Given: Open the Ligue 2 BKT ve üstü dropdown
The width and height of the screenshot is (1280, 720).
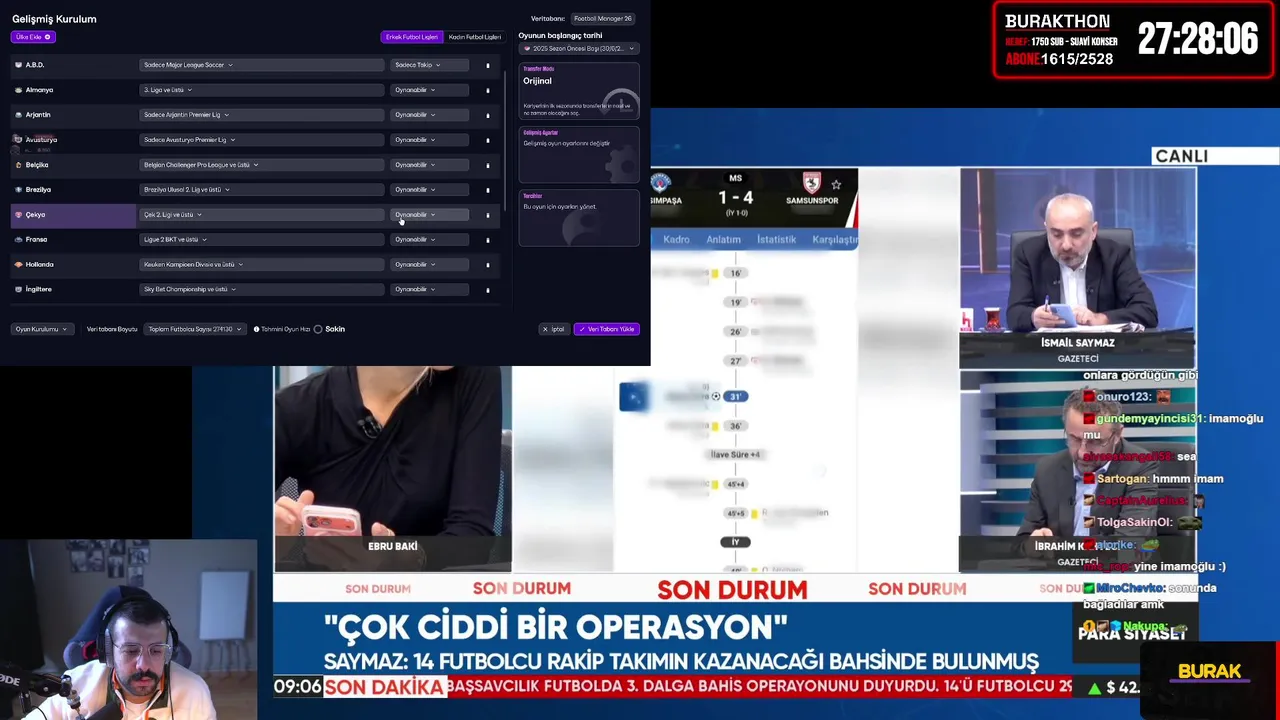Looking at the screenshot, I should coord(260,239).
